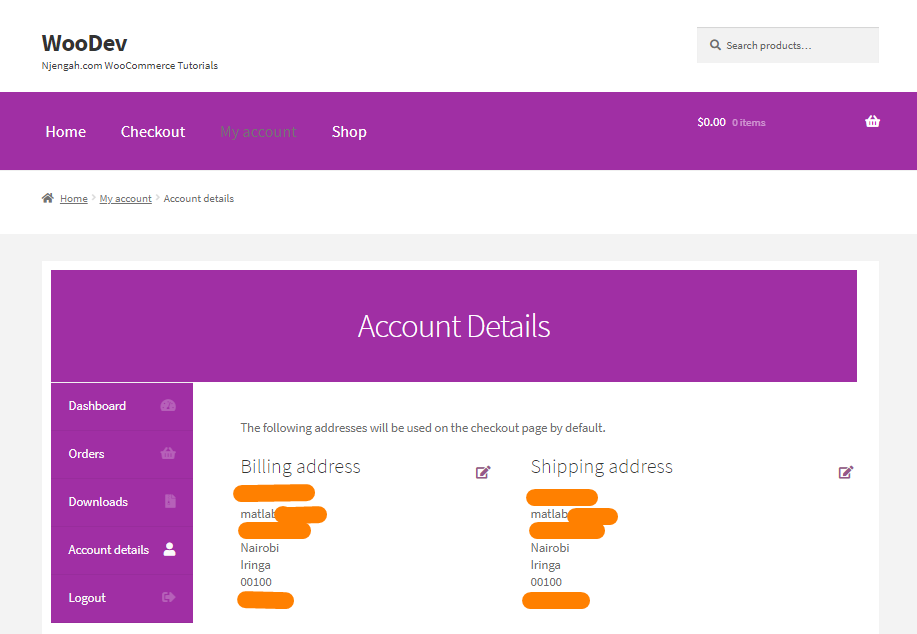Click the Billing address heading
917x634 pixels.
tap(301, 467)
